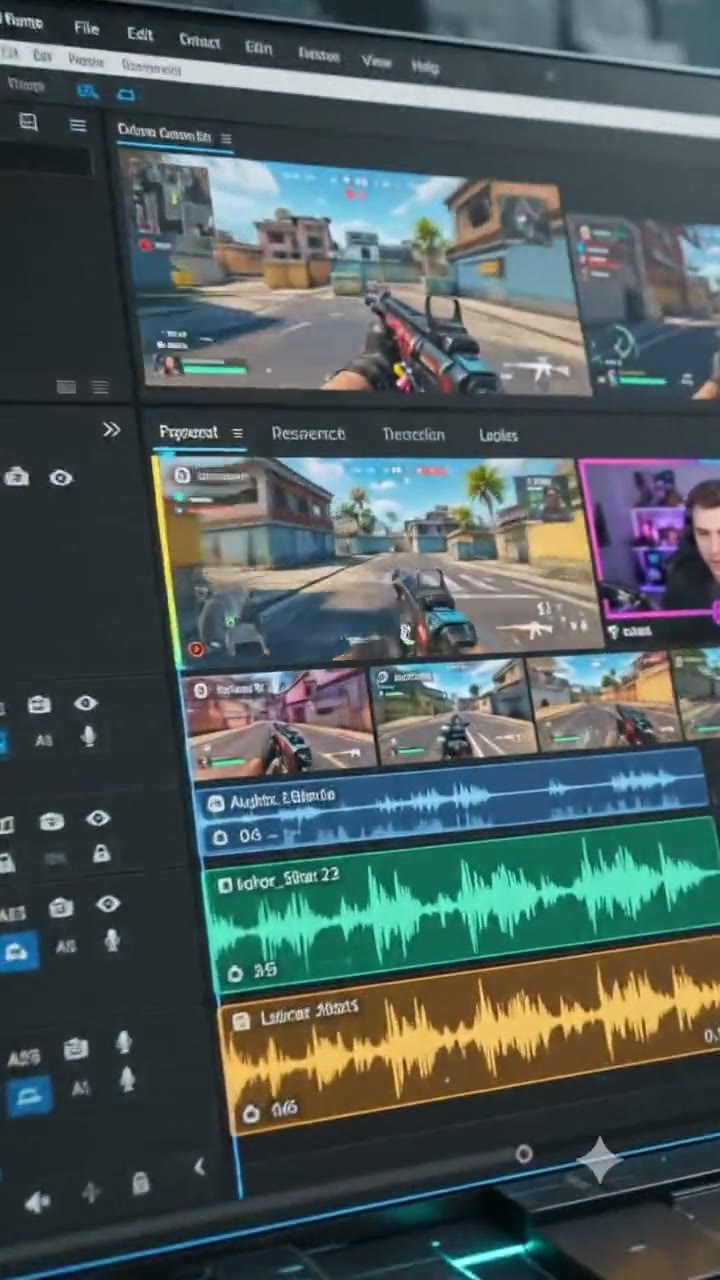The image size is (720, 1280).
Task: Click the dark search field in the left panel
Action: click(47, 161)
